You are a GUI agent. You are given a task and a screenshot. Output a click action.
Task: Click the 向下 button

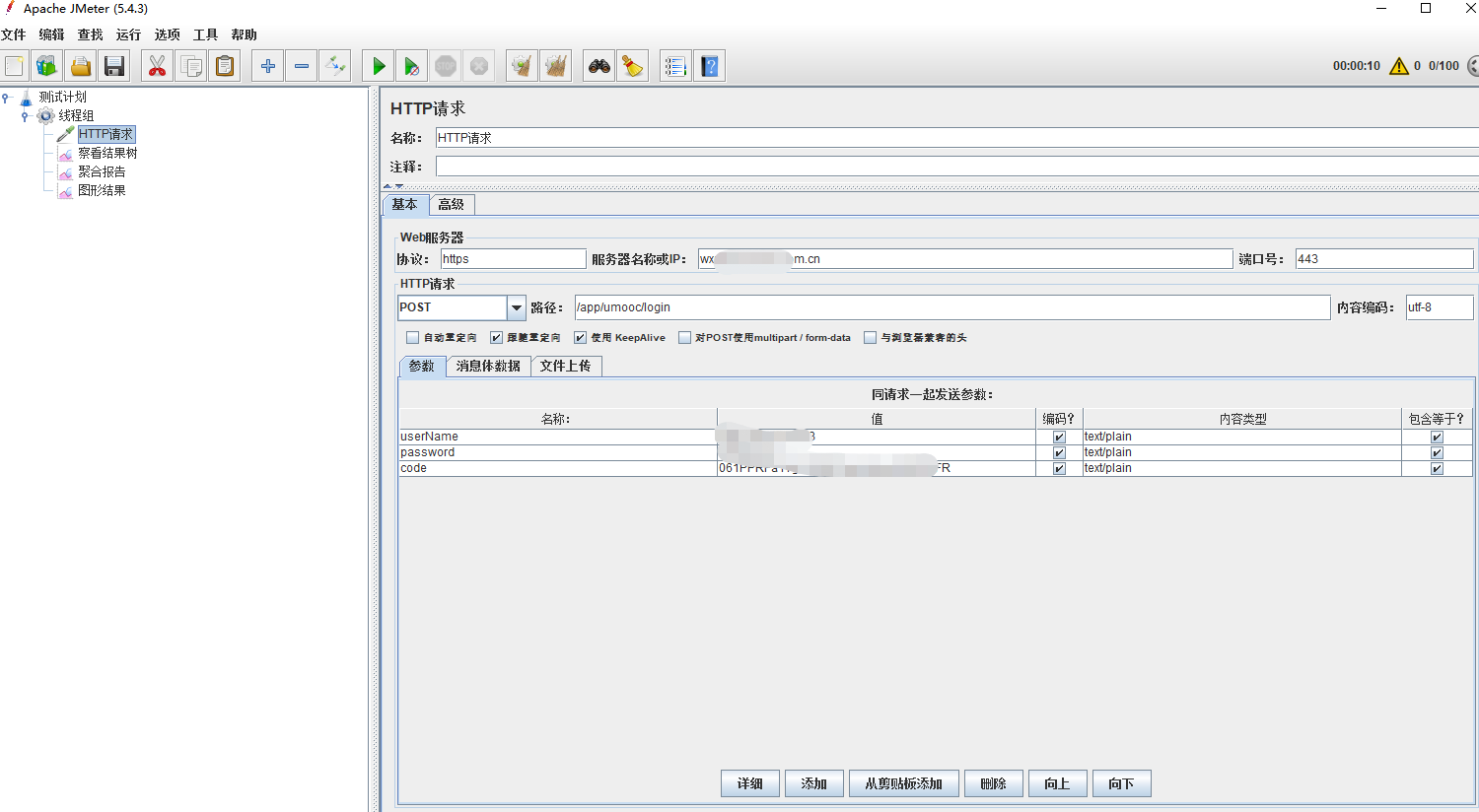pyautogui.click(x=1121, y=783)
